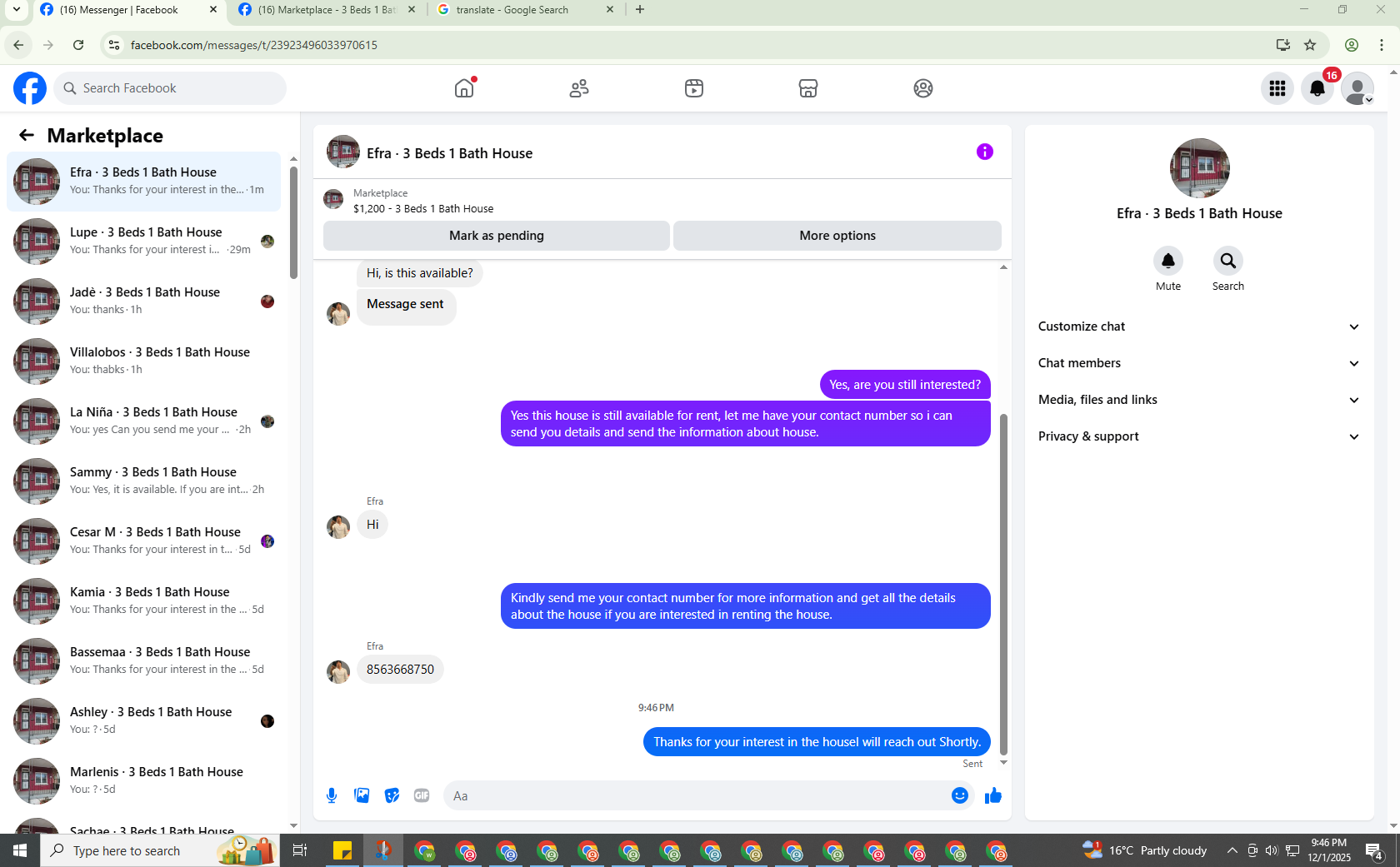Reload the Facebook page

[78, 45]
